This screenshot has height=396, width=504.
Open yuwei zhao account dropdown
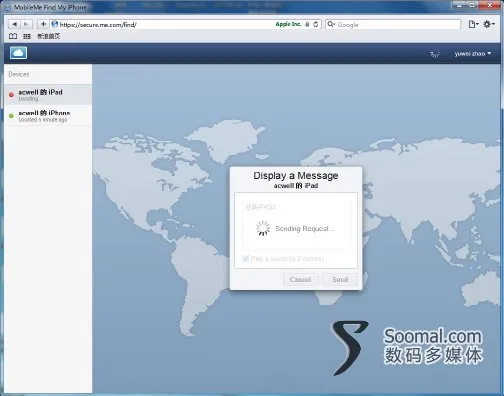pyautogui.click(x=473, y=54)
